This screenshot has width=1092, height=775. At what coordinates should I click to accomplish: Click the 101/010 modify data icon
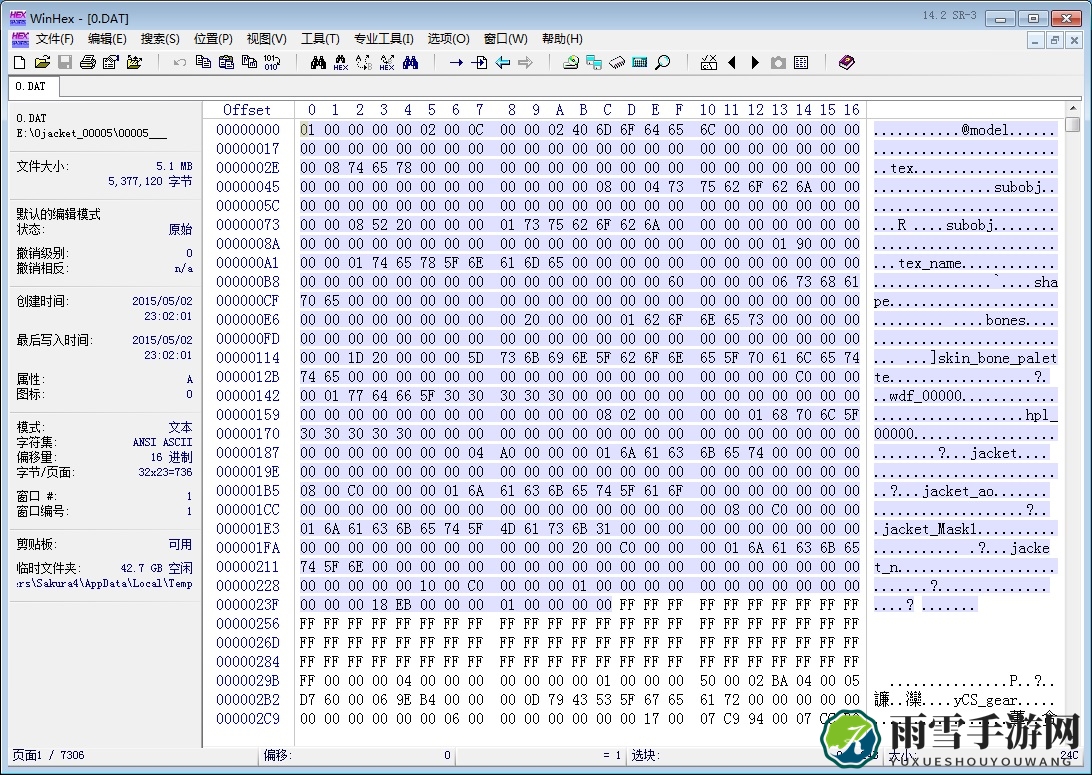click(x=272, y=63)
